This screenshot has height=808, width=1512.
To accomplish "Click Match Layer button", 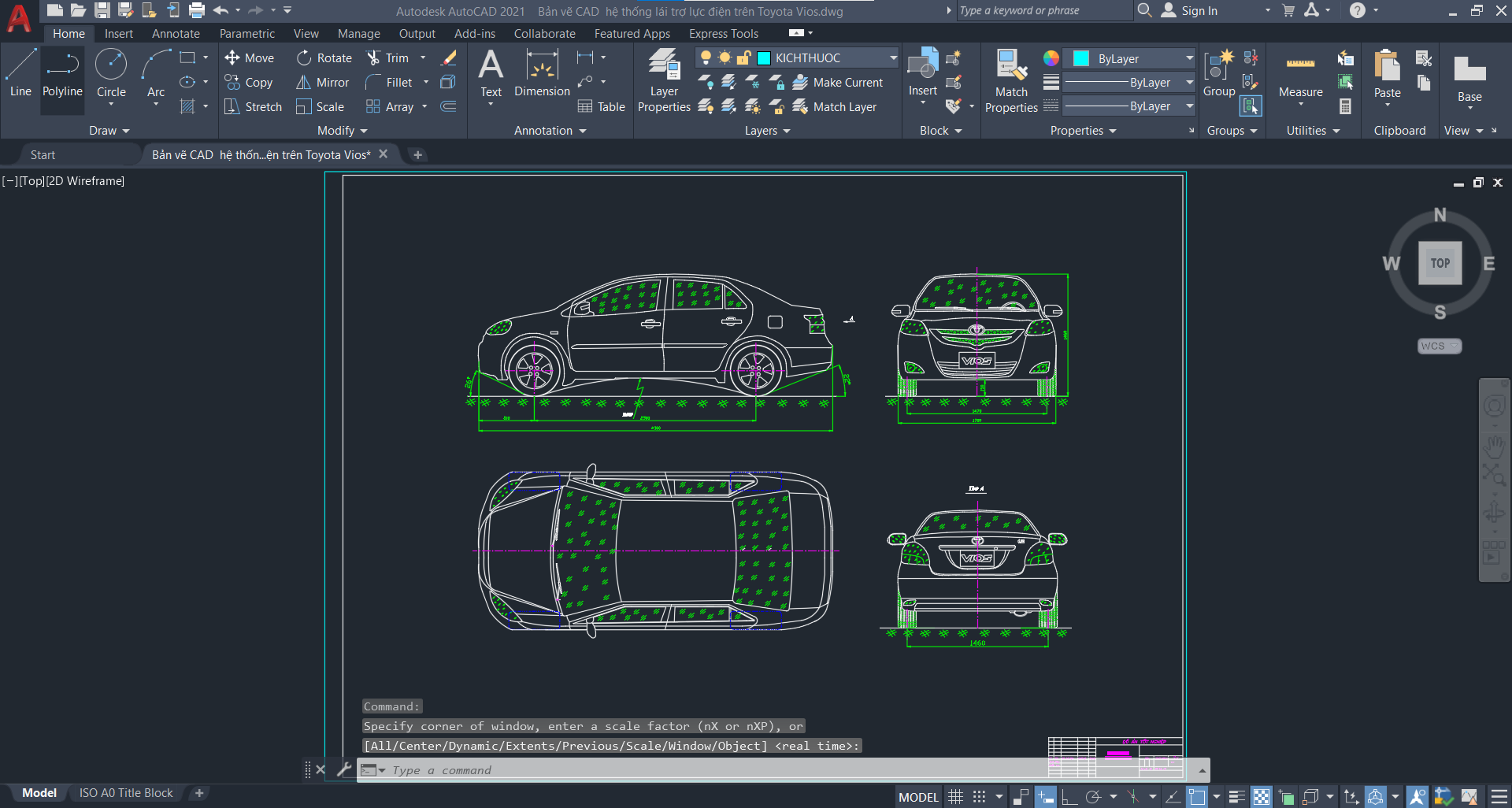I will click(x=835, y=106).
